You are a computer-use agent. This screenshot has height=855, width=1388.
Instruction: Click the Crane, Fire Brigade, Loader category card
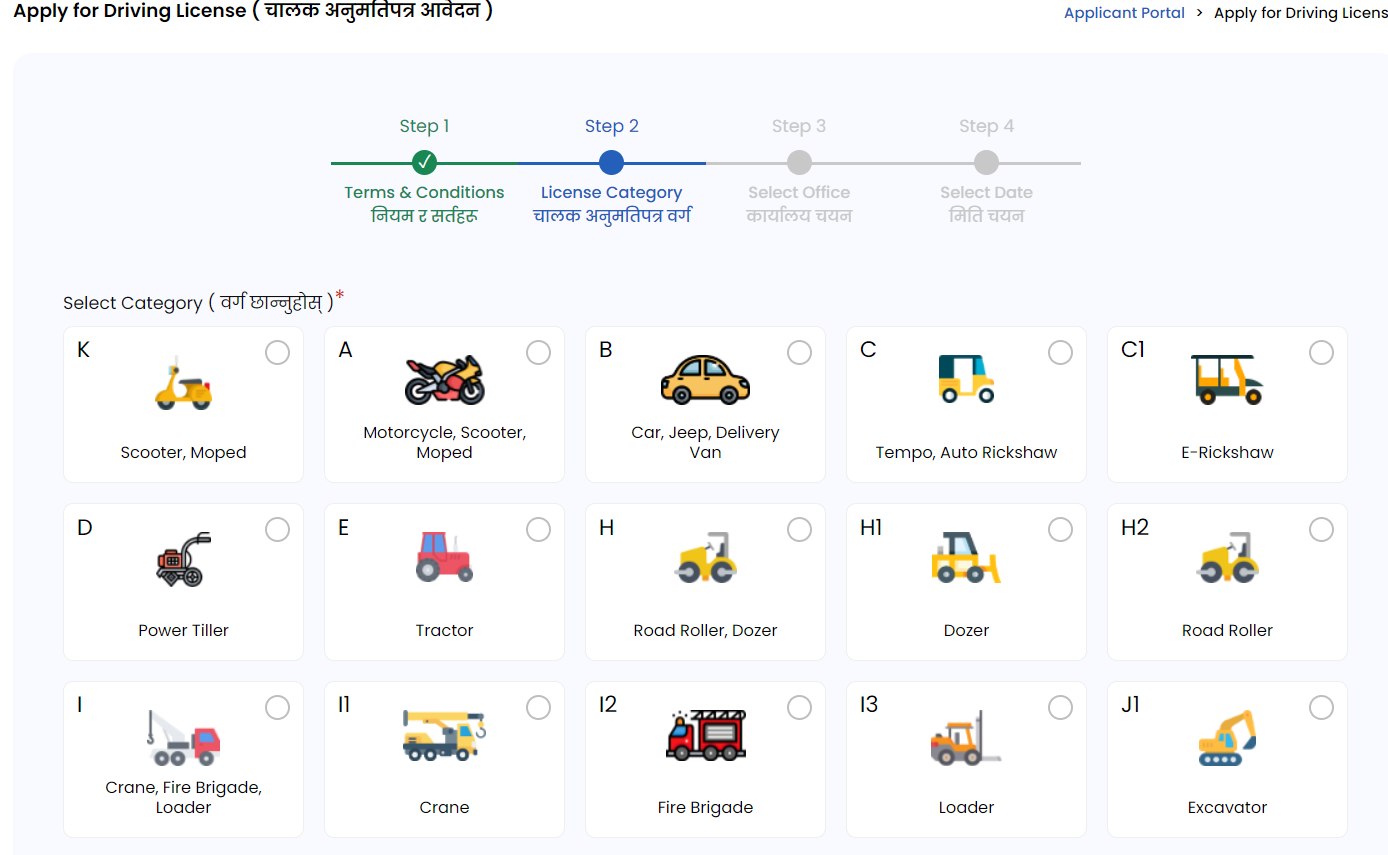pyautogui.click(x=183, y=759)
